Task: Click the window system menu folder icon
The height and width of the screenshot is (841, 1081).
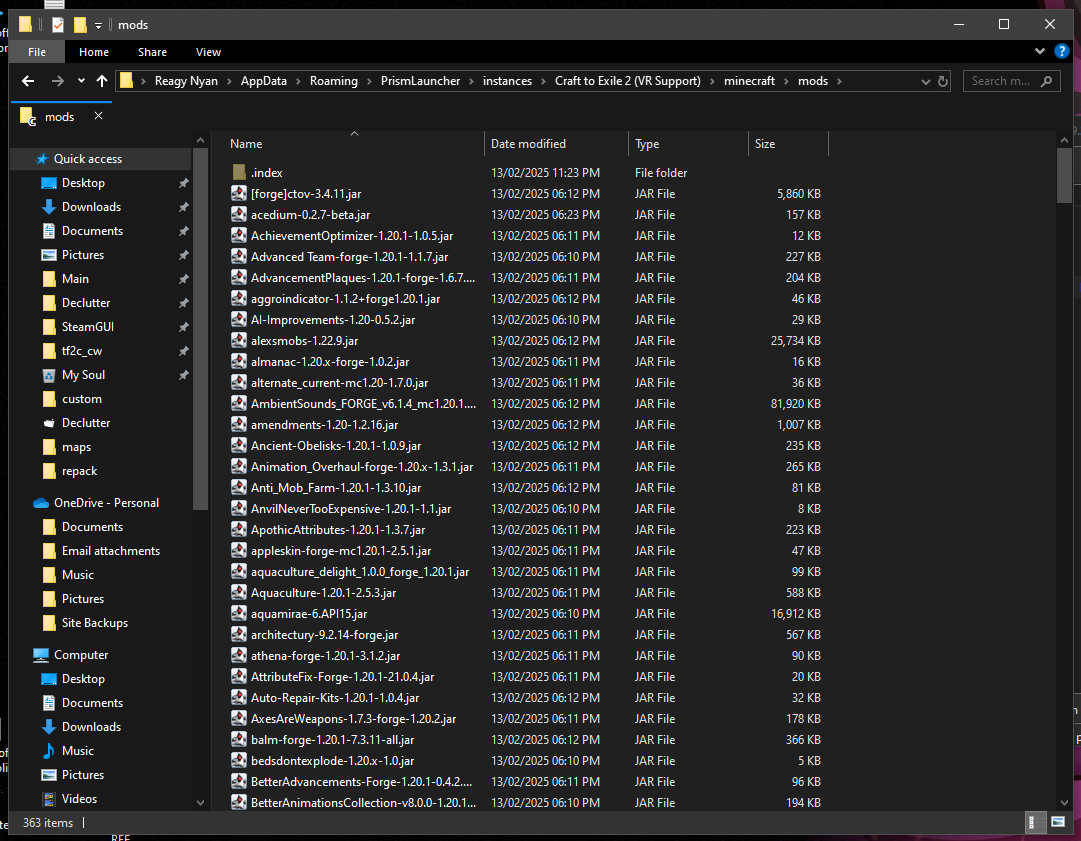Action: click(26, 25)
